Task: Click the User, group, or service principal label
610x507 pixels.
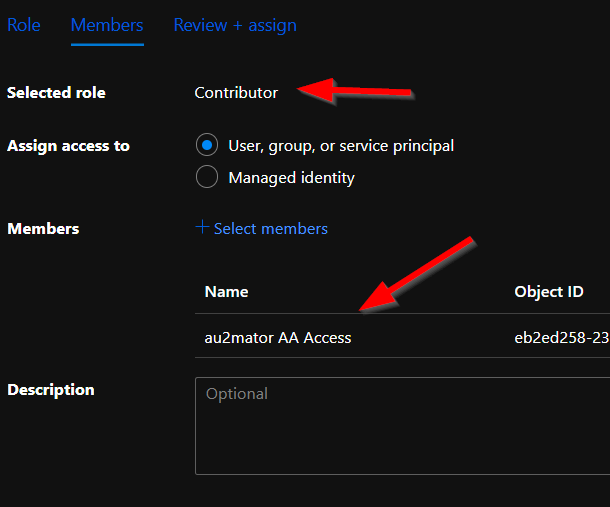Action: click(x=341, y=146)
